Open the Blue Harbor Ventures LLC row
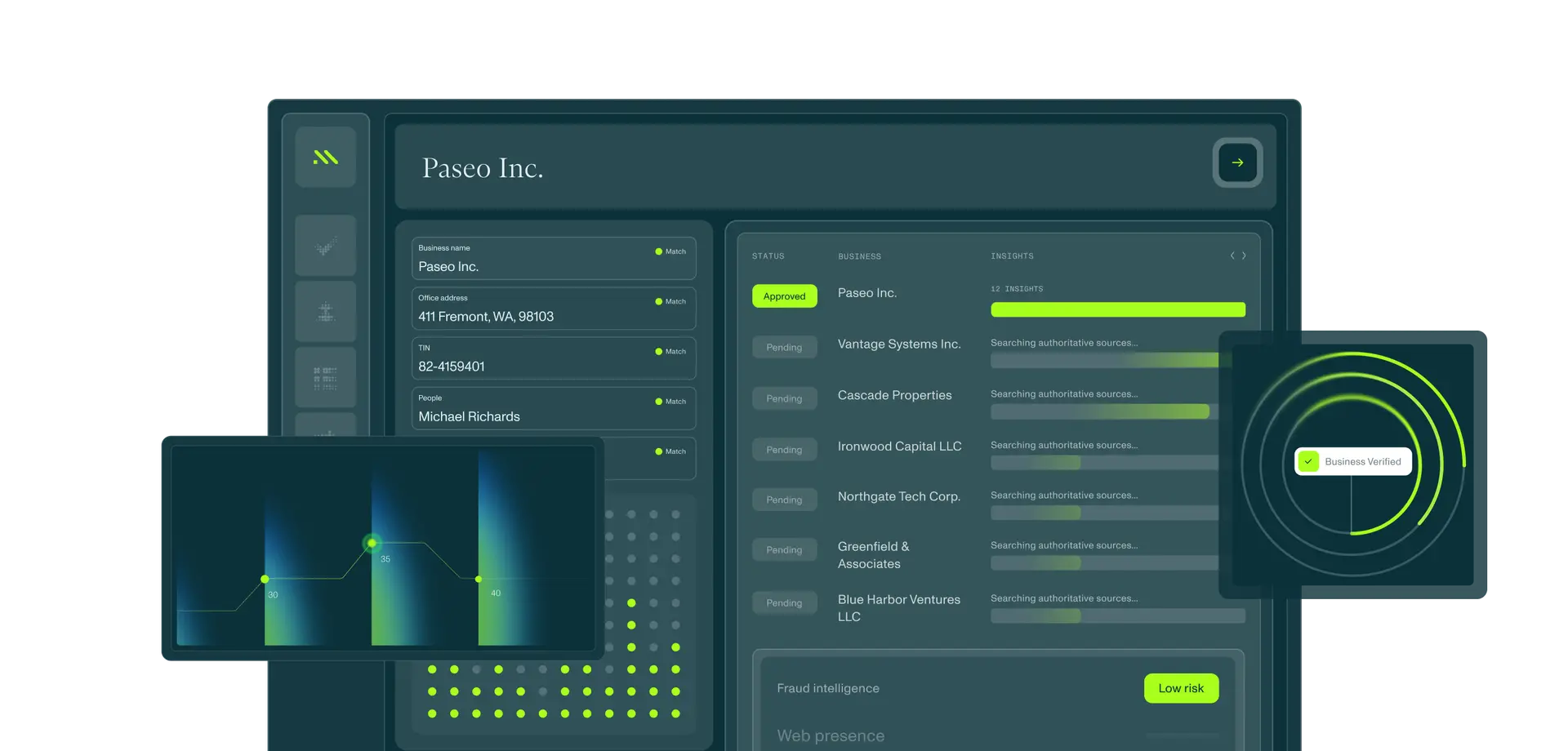 pyautogui.click(x=999, y=608)
